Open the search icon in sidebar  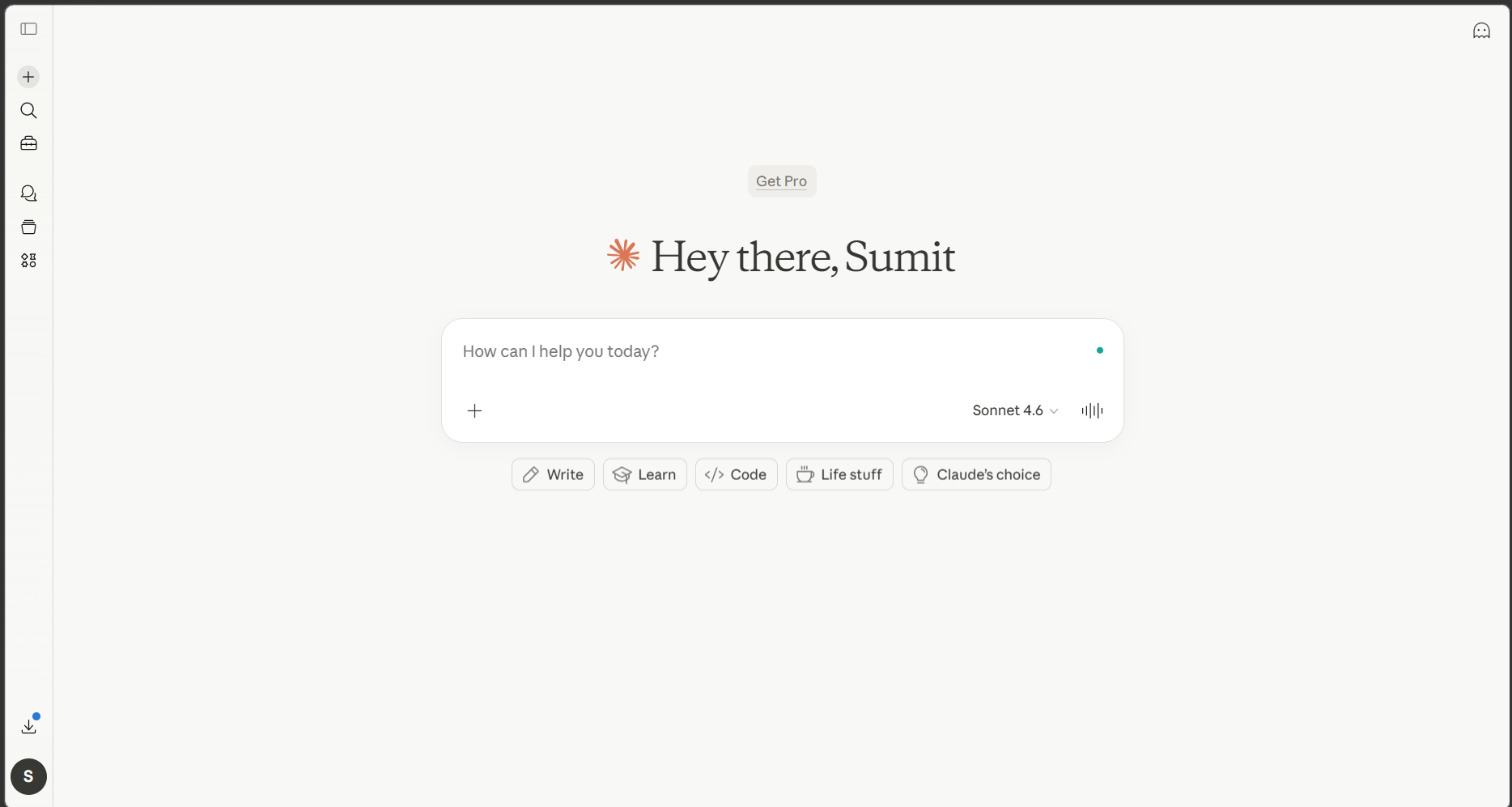coord(28,110)
